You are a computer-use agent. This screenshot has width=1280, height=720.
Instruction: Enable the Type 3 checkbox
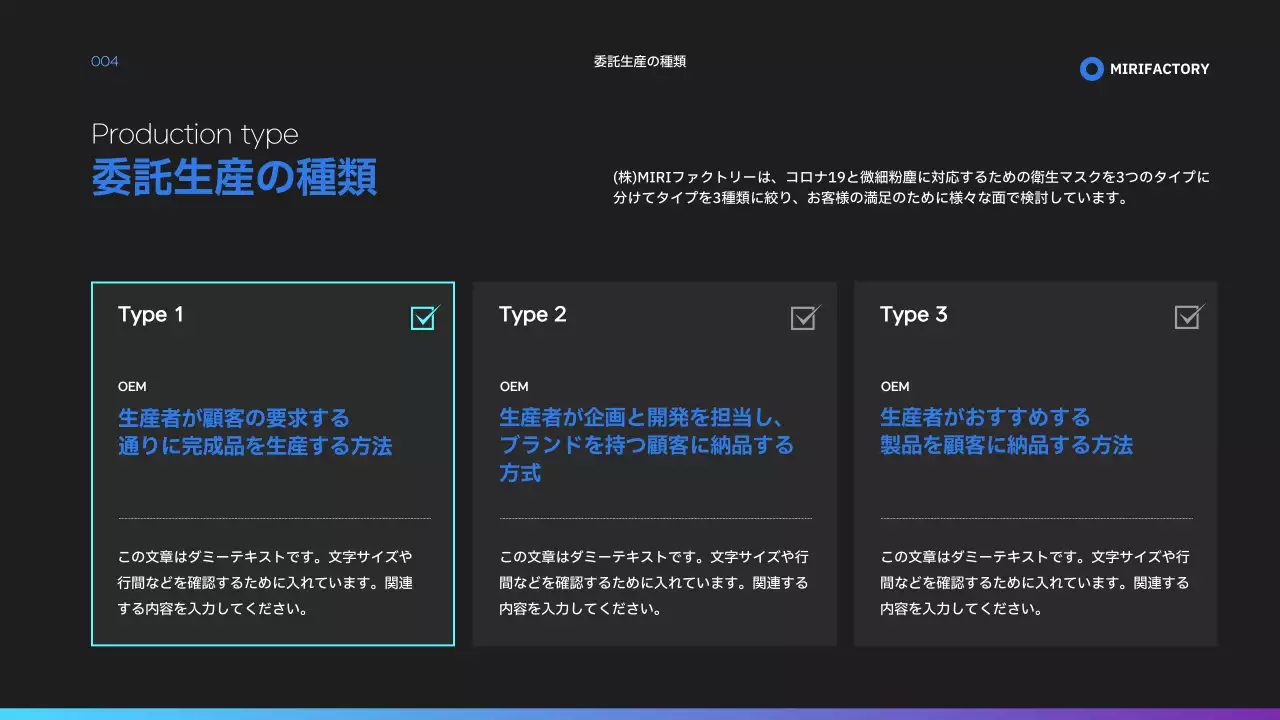tap(1187, 318)
